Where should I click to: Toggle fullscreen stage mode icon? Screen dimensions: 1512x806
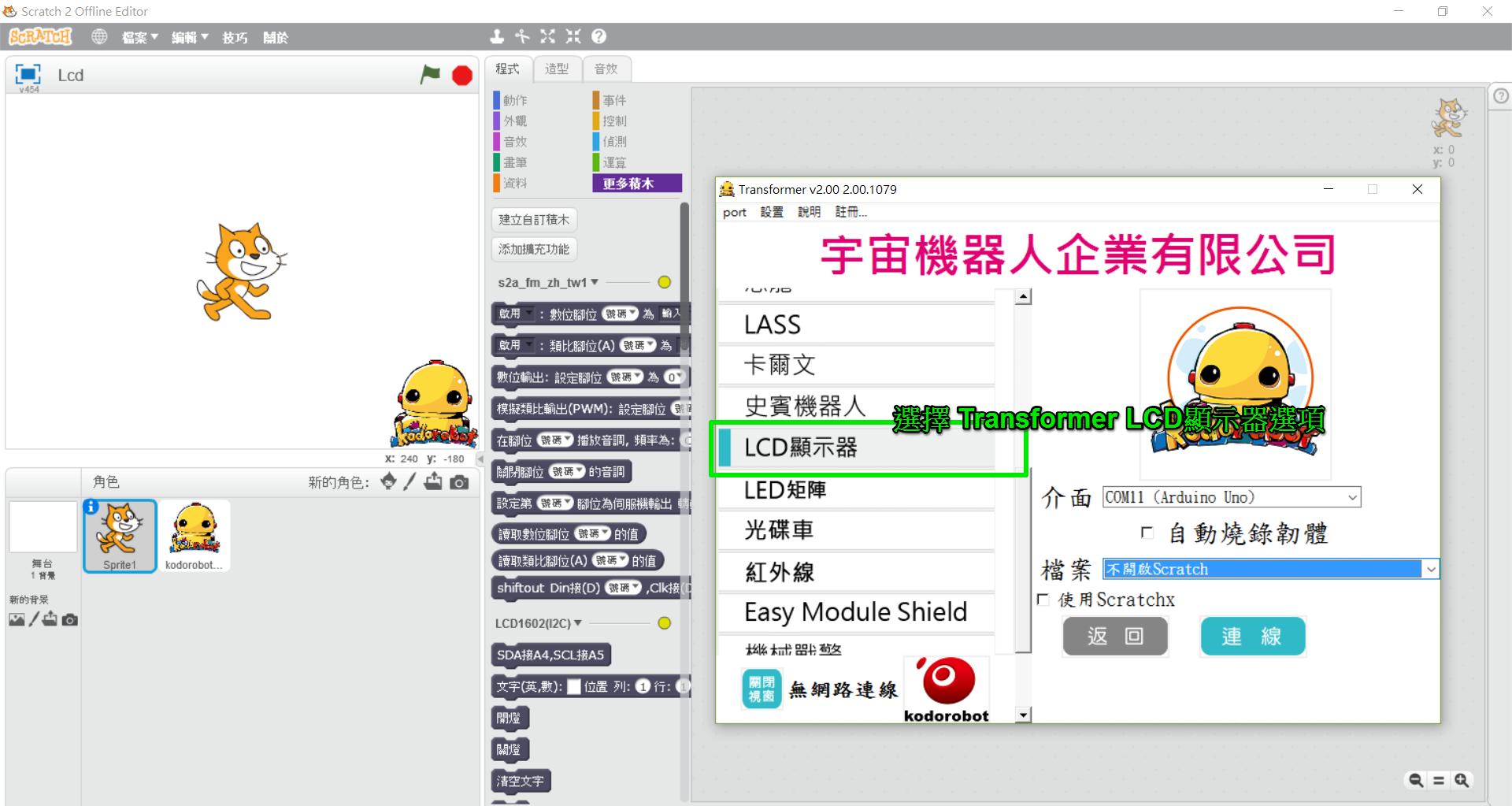point(28,74)
